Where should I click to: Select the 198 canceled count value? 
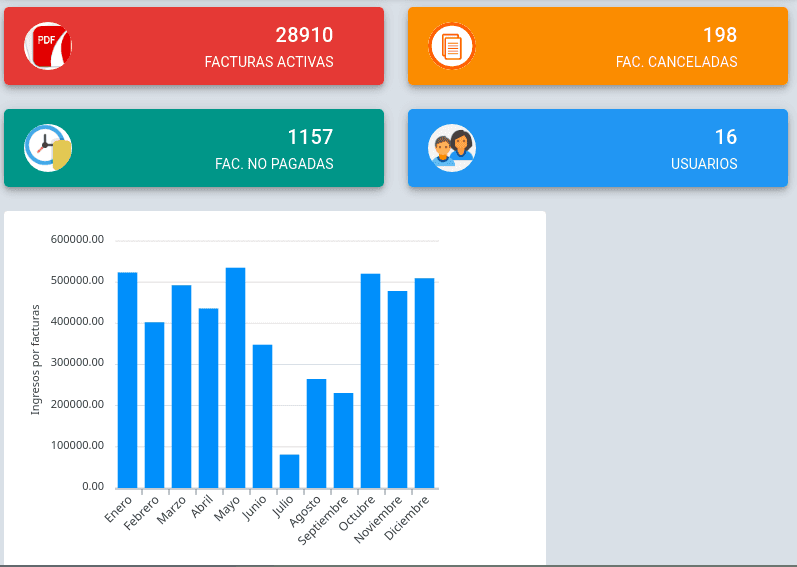click(x=720, y=35)
